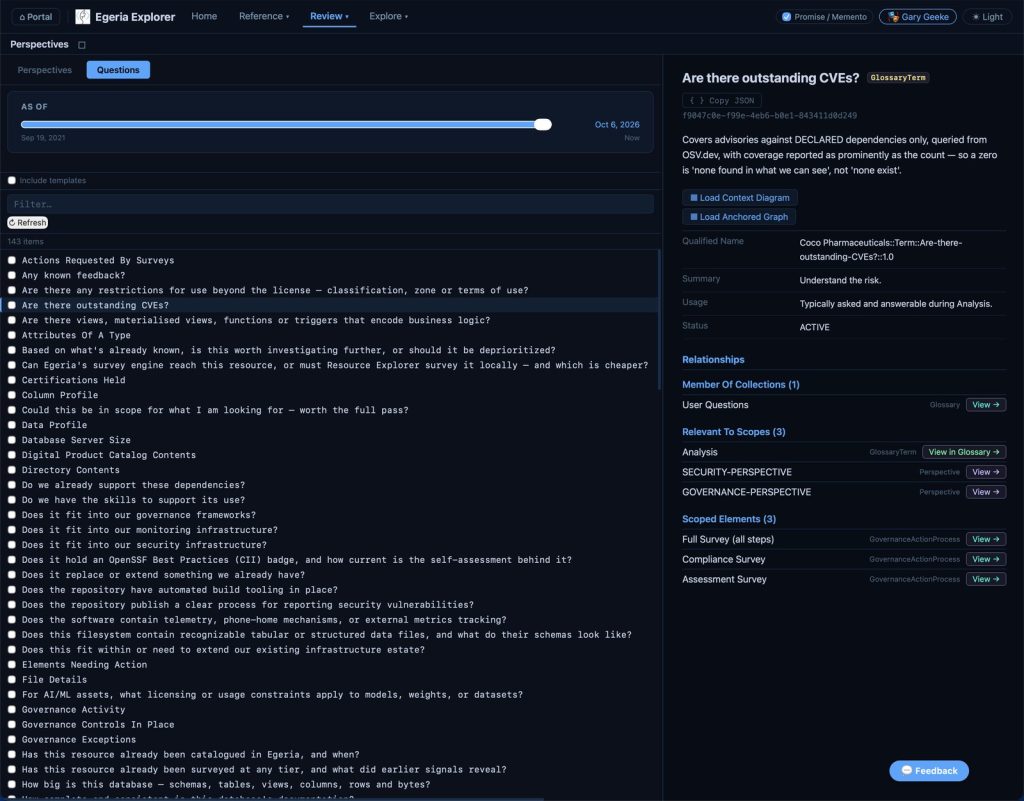
Task: Select 'Do we already support these dependencies?'
Action: (330, 485)
